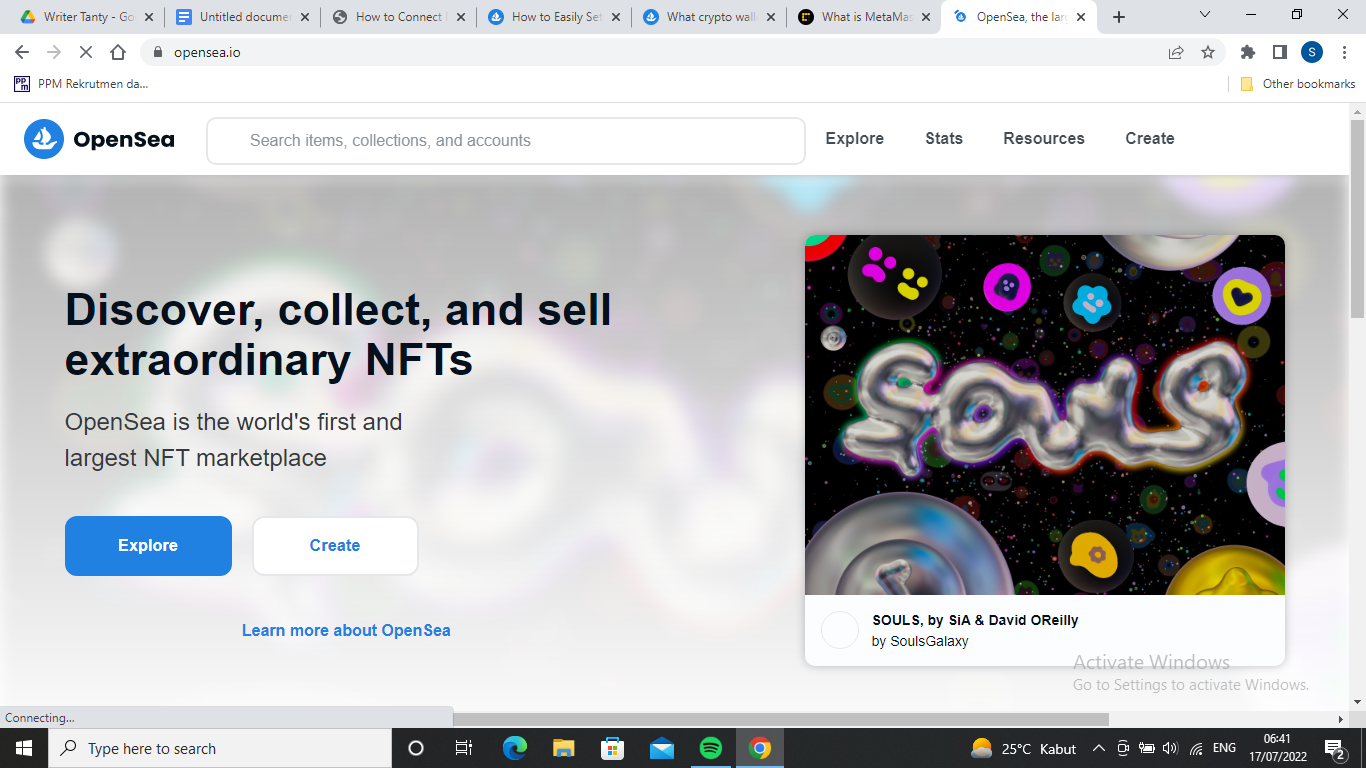Open the notification center icon
The height and width of the screenshot is (768, 1366).
(x=1335, y=748)
